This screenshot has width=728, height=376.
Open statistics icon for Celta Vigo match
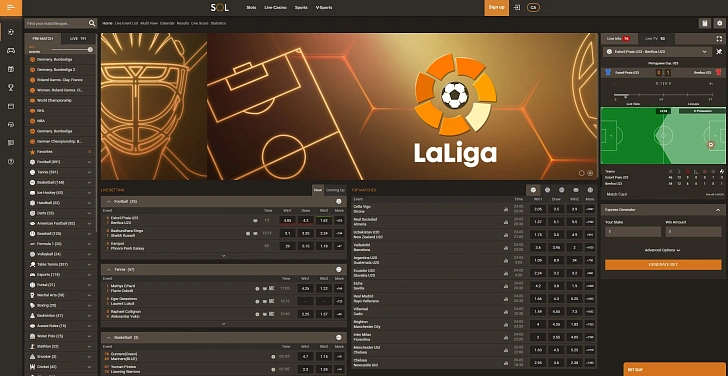pyautogui.click(x=506, y=209)
